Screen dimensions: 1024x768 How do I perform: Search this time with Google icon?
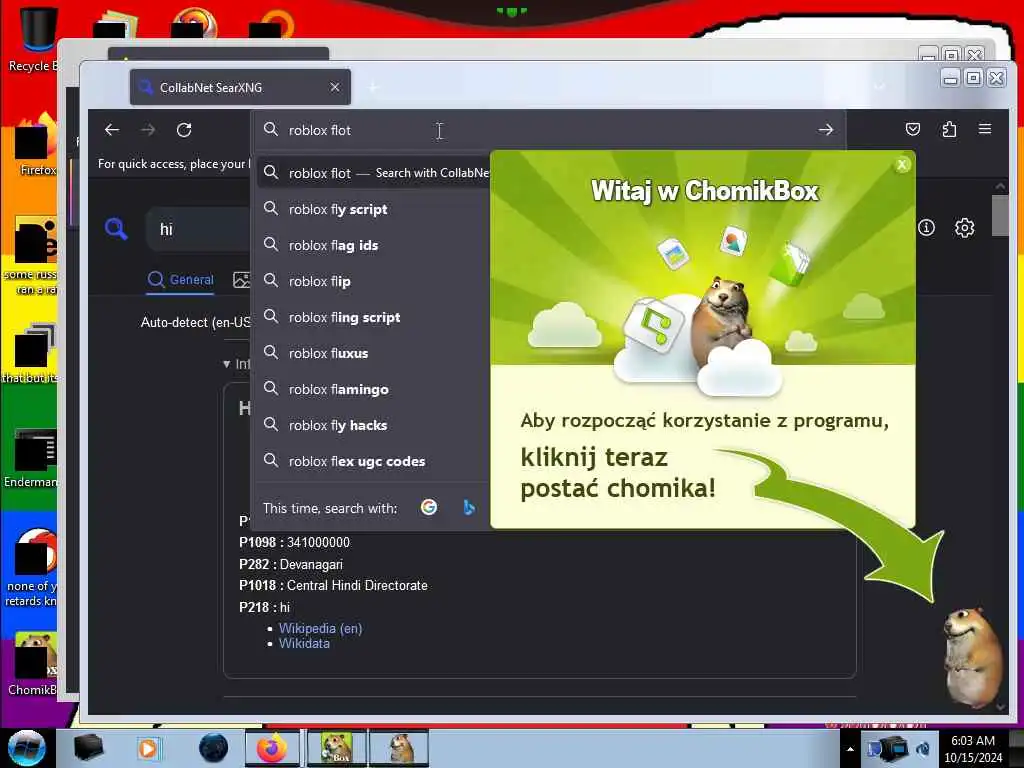coord(429,507)
